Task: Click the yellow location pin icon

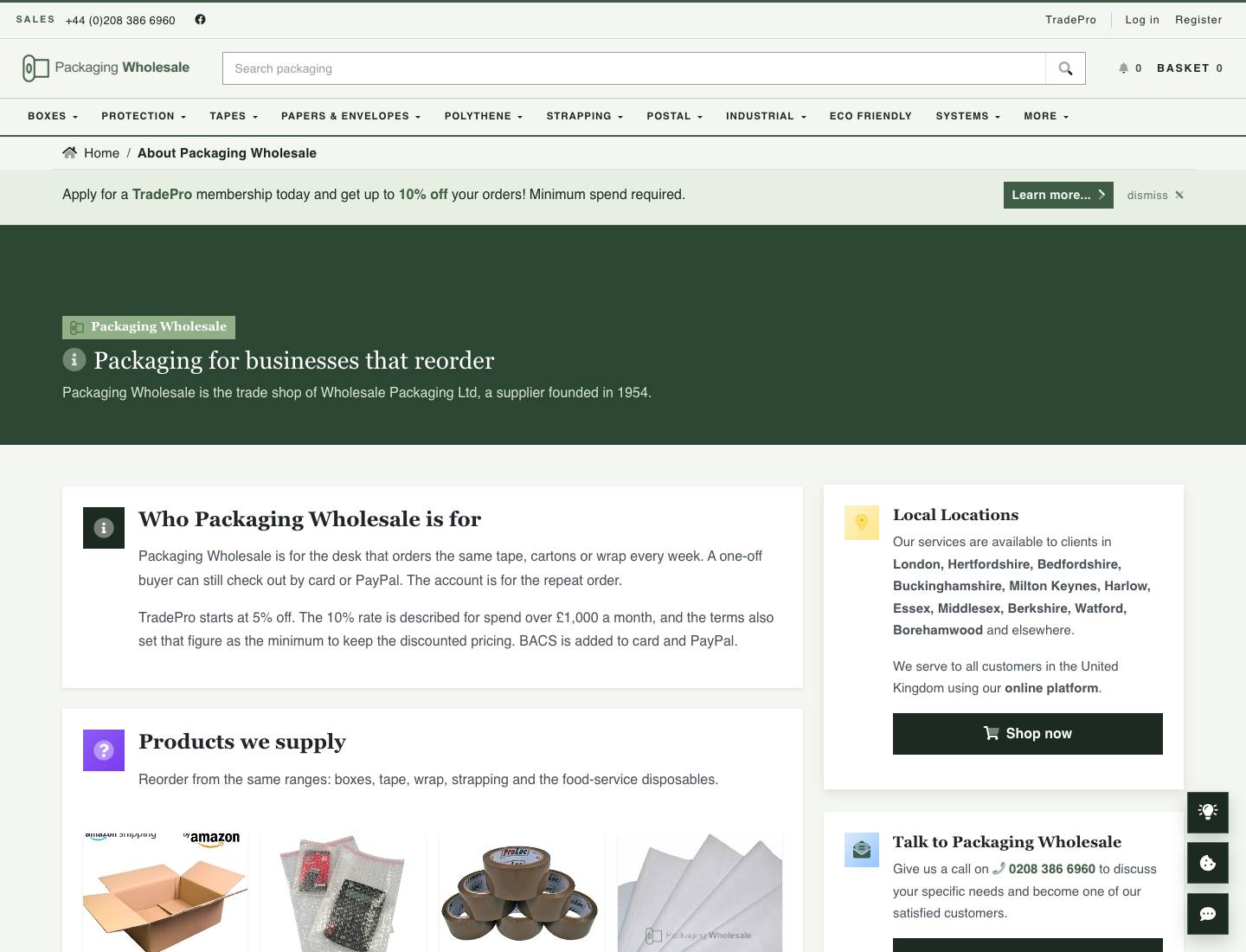Action: (862, 523)
